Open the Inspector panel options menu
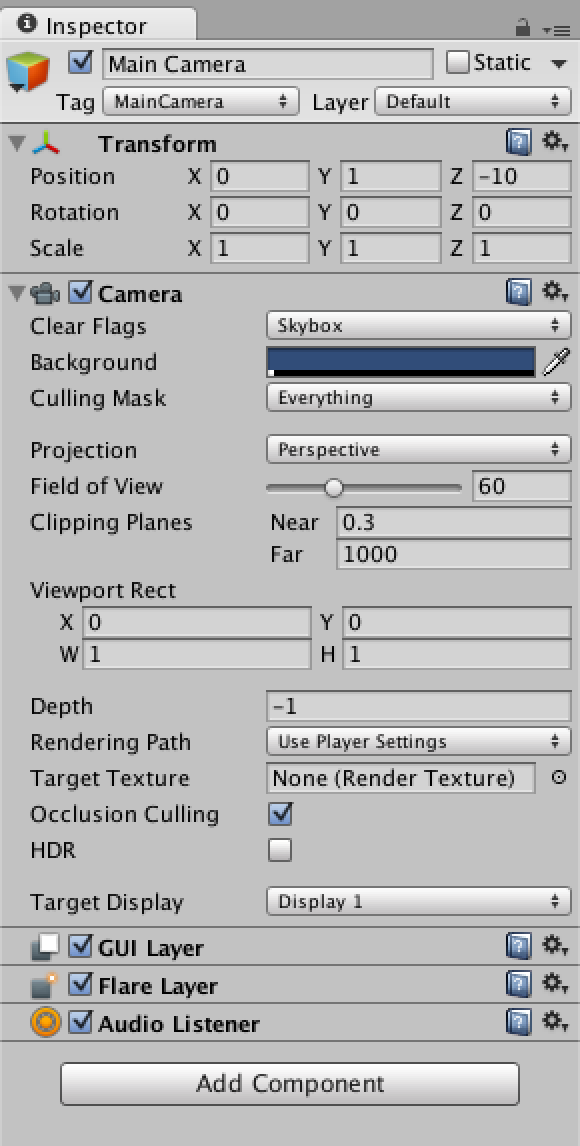580x1146 pixels. click(556, 30)
